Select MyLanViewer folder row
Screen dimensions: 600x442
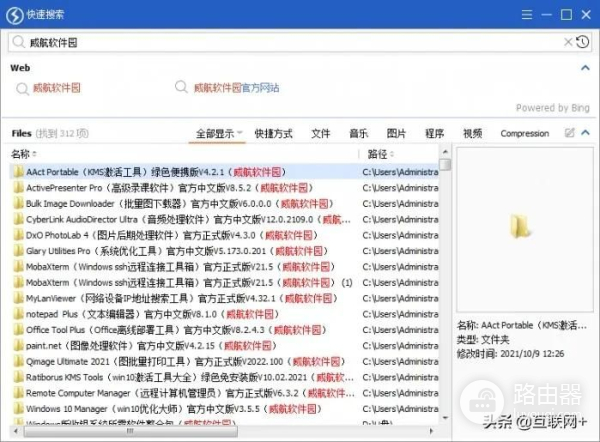point(225,298)
